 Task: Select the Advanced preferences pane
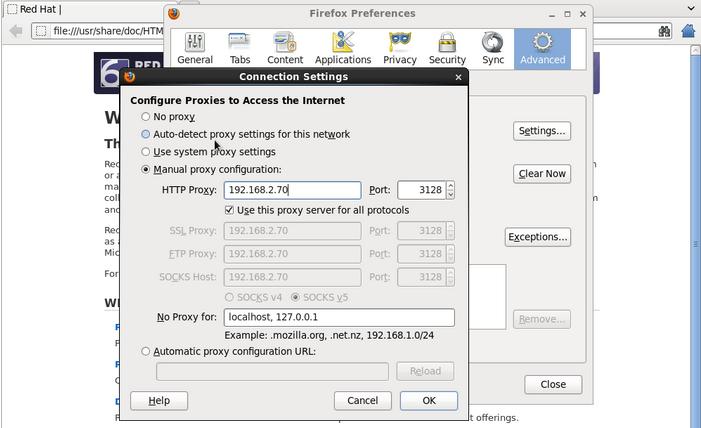coord(542,49)
